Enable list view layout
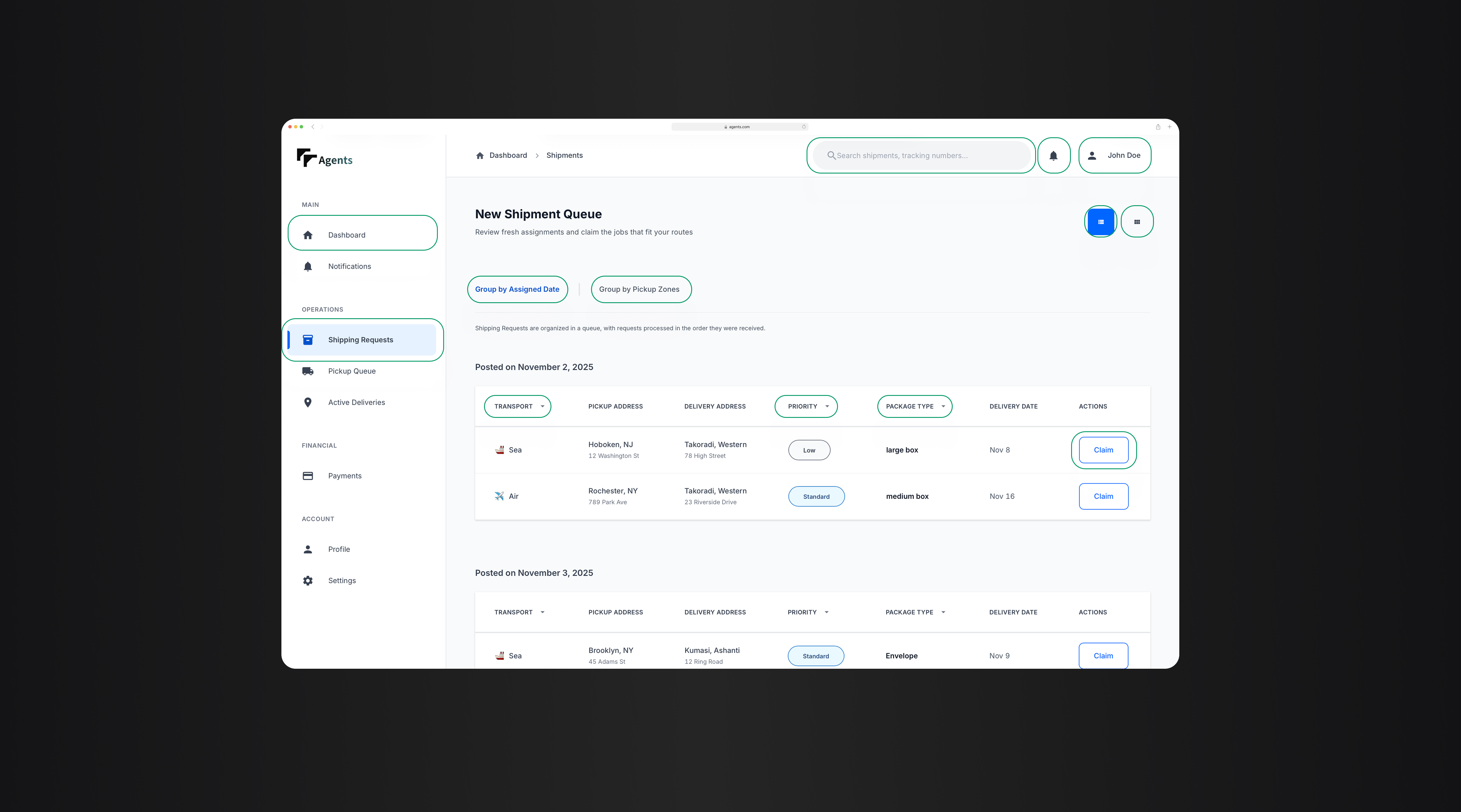 click(x=1101, y=221)
